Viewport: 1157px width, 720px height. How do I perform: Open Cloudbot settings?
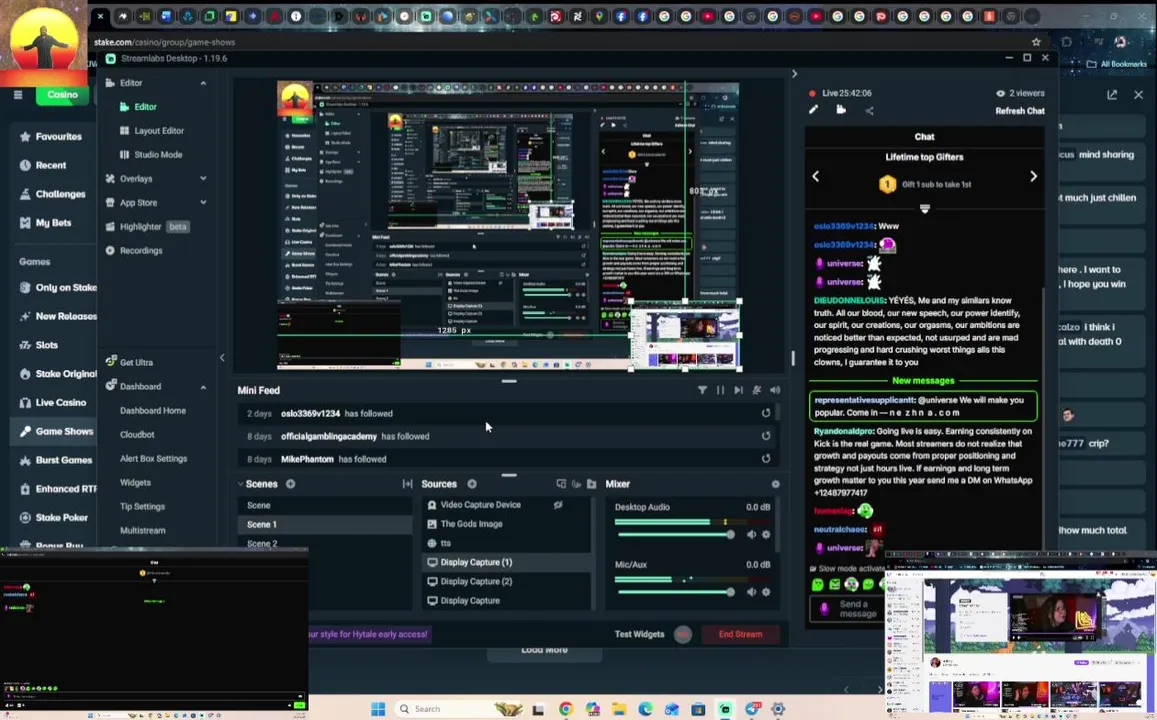137,435
